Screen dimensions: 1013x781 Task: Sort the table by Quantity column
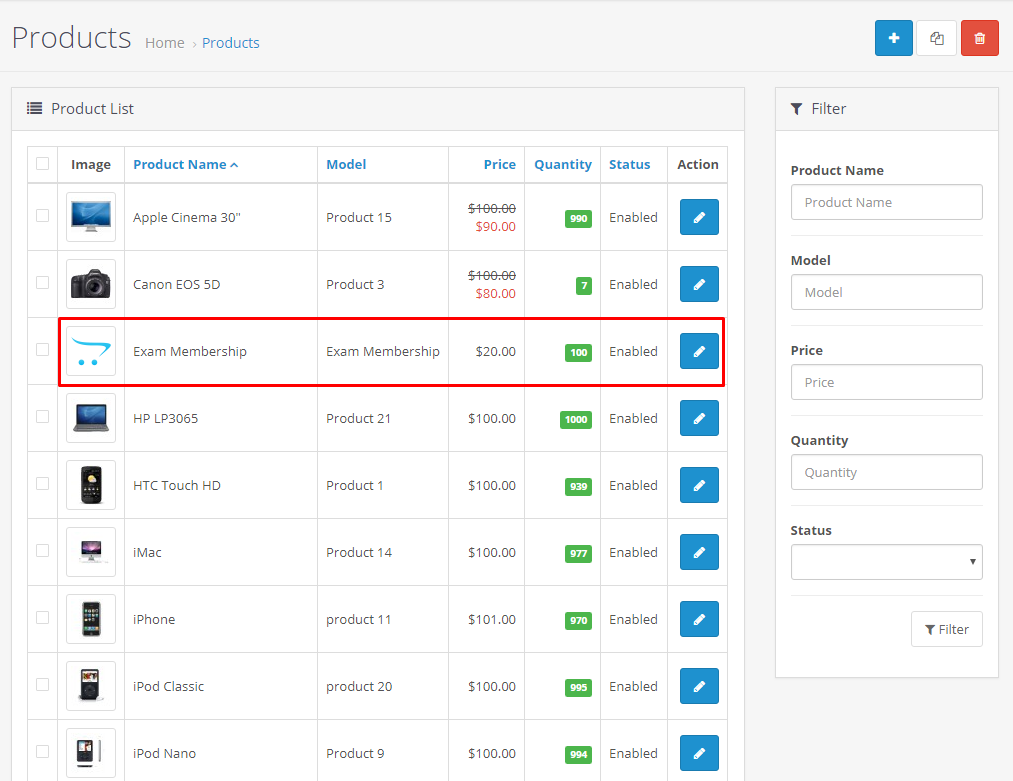pyautogui.click(x=563, y=165)
